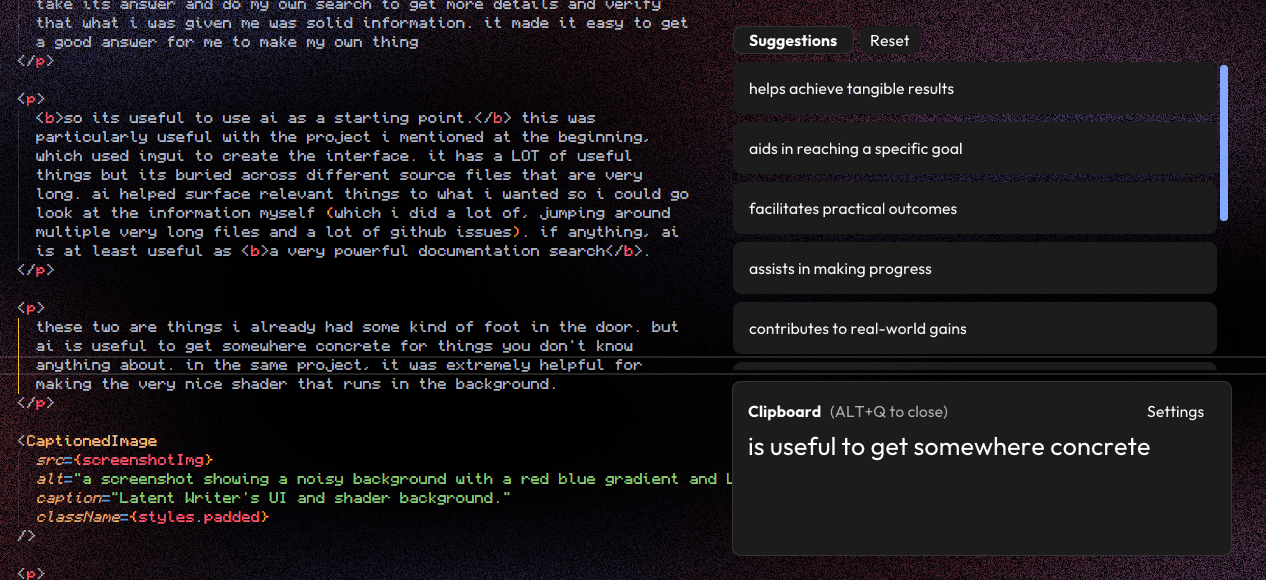Click the className={styles.padded} line
Image resolution: width=1266 pixels, height=580 pixels.
point(153,517)
